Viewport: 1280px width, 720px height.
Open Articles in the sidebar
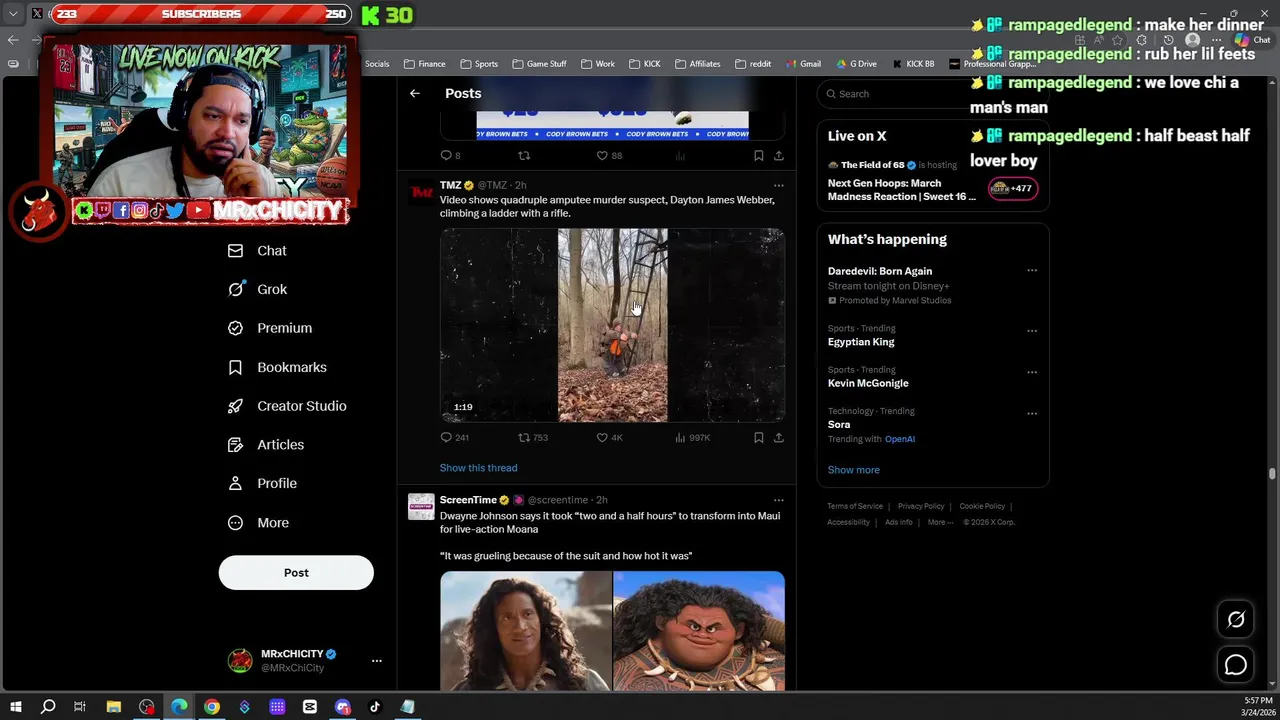[265, 445]
